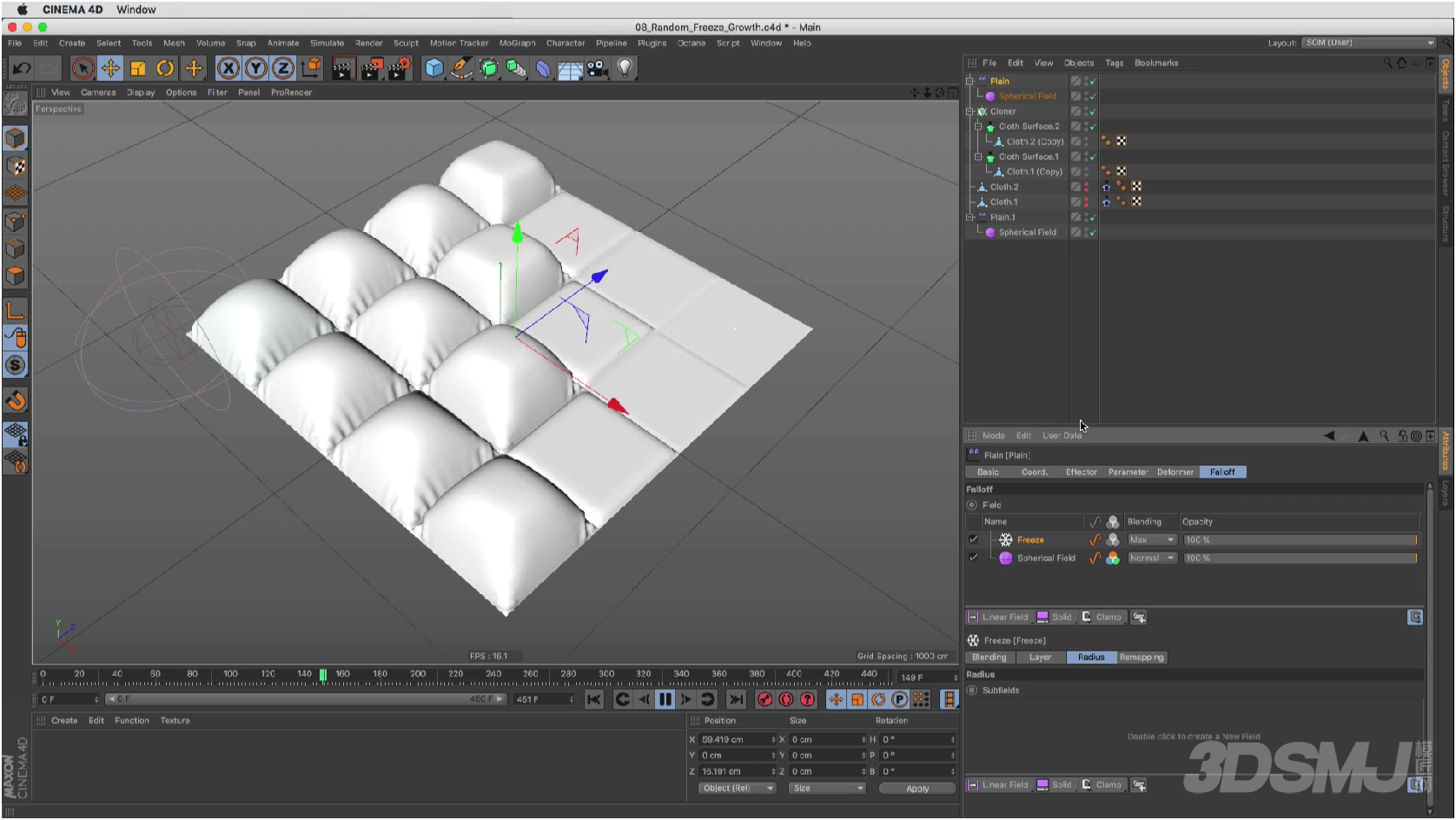Open Object Manager Tags menu
1456x820 pixels.
1115,63
